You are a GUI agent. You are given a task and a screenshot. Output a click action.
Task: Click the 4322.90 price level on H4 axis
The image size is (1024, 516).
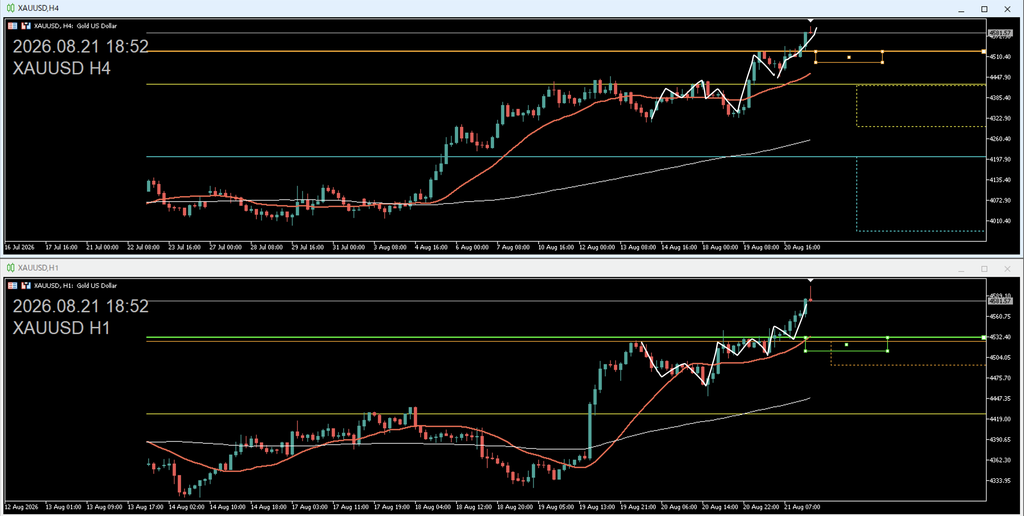[x=1000, y=118]
